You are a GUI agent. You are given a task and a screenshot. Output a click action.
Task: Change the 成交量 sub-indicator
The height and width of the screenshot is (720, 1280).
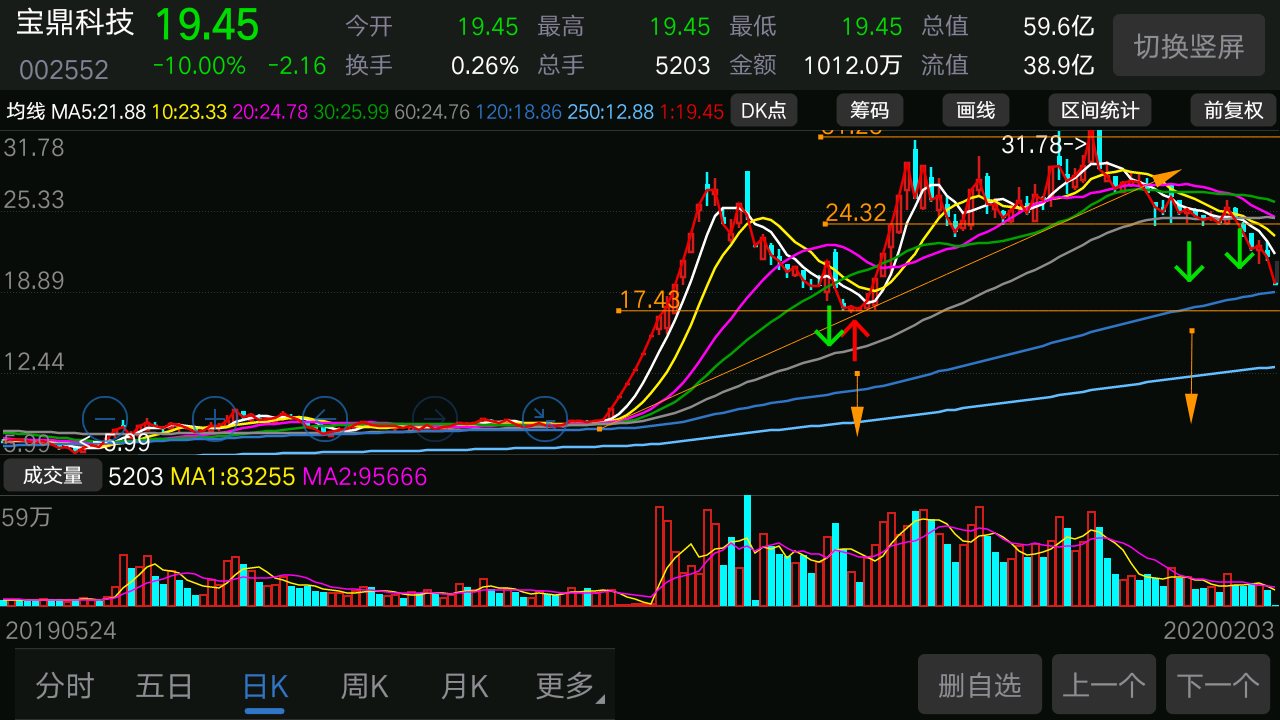(53, 476)
